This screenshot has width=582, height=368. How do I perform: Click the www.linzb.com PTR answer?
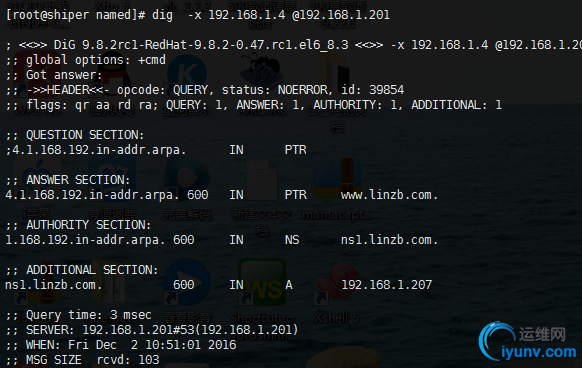tap(389, 195)
